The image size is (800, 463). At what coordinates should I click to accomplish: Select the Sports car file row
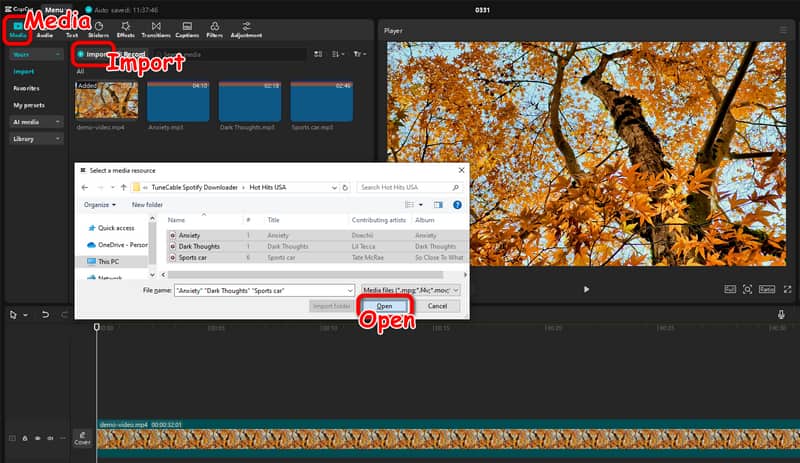click(x=317, y=258)
